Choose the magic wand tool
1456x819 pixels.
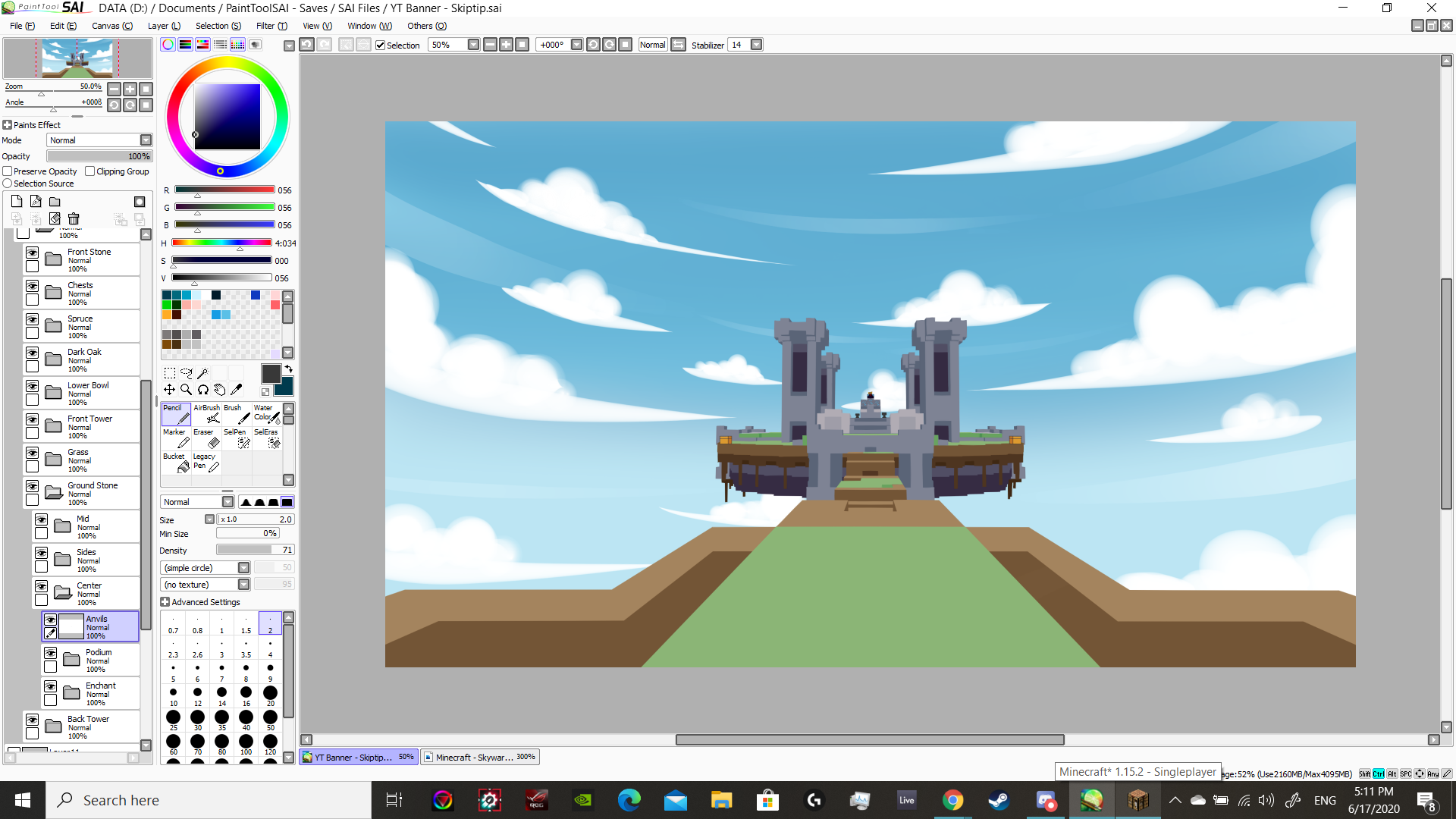click(202, 373)
